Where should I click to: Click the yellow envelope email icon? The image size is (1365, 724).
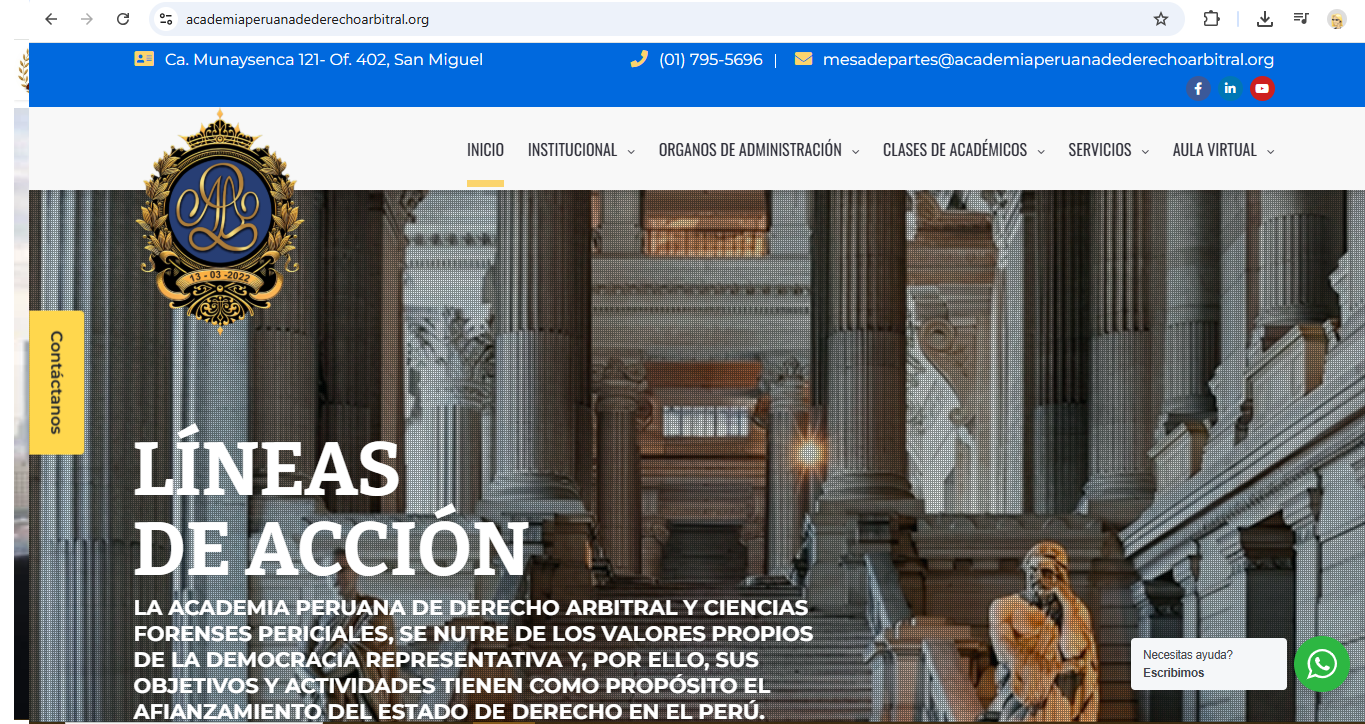pyautogui.click(x=803, y=59)
